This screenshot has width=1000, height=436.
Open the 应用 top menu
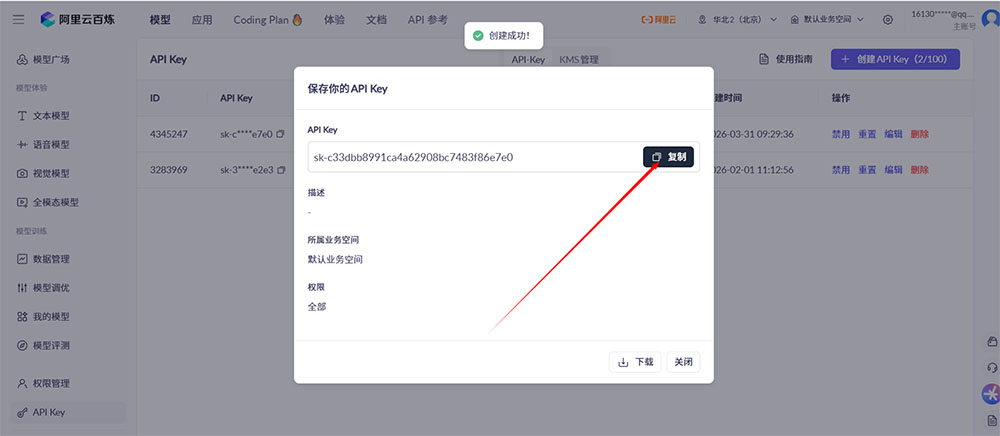(x=202, y=20)
